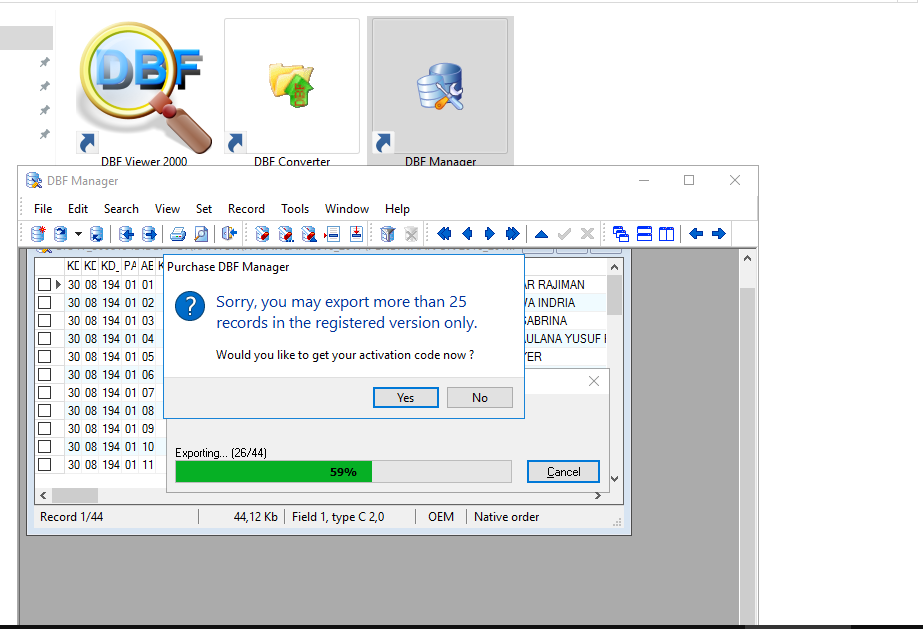This screenshot has width=923, height=629.
Task: Jump to last record with double-right arrow
Action: click(x=513, y=234)
